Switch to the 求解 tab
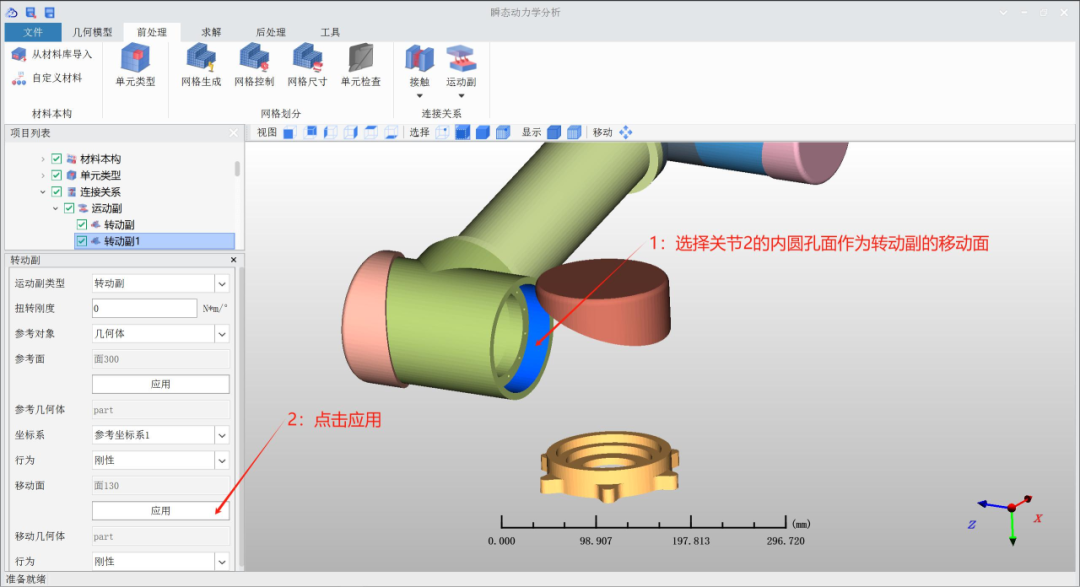The height and width of the screenshot is (587, 1080). click(211, 32)
